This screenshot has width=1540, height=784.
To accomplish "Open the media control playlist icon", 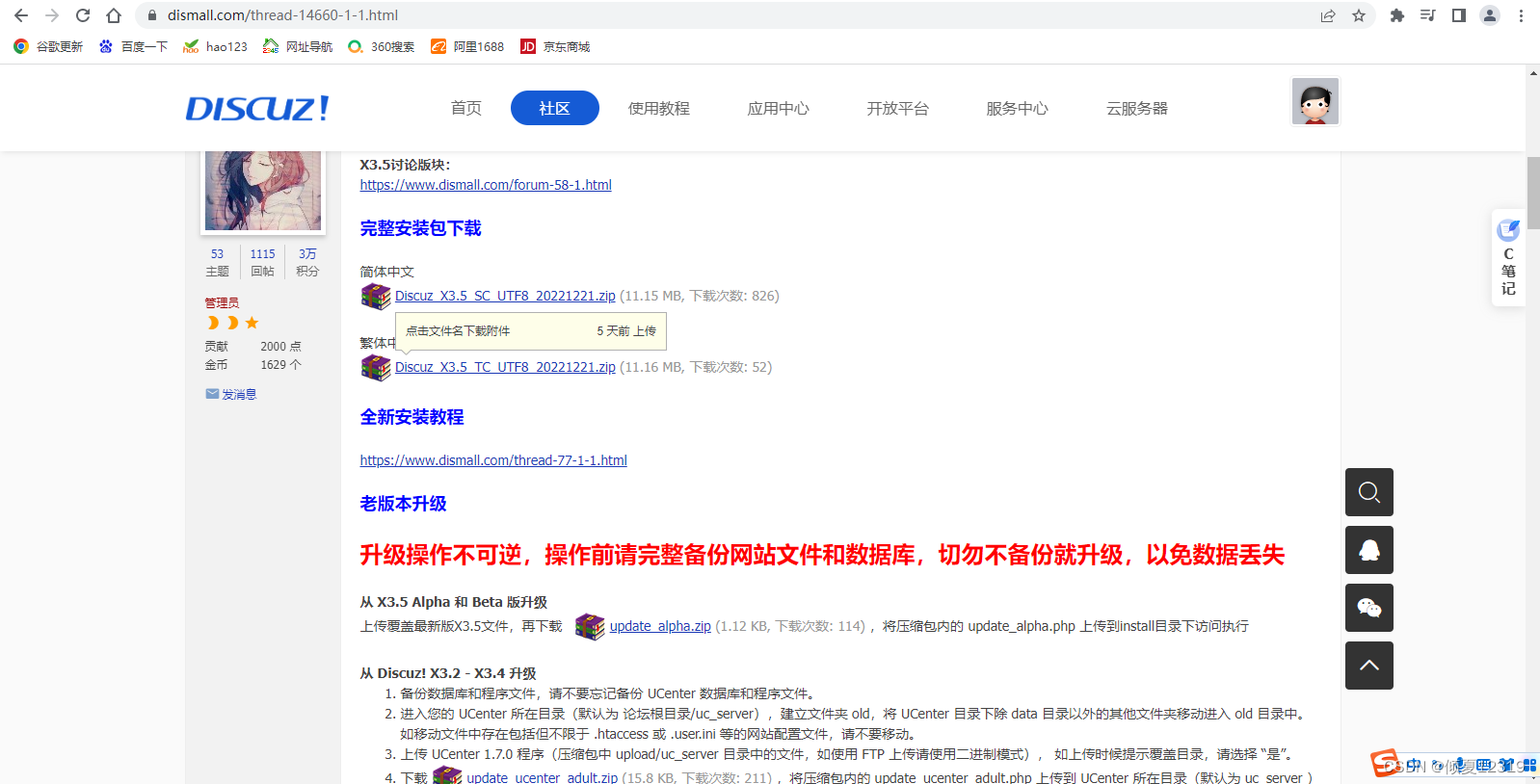I will [x=1428, y=15].
